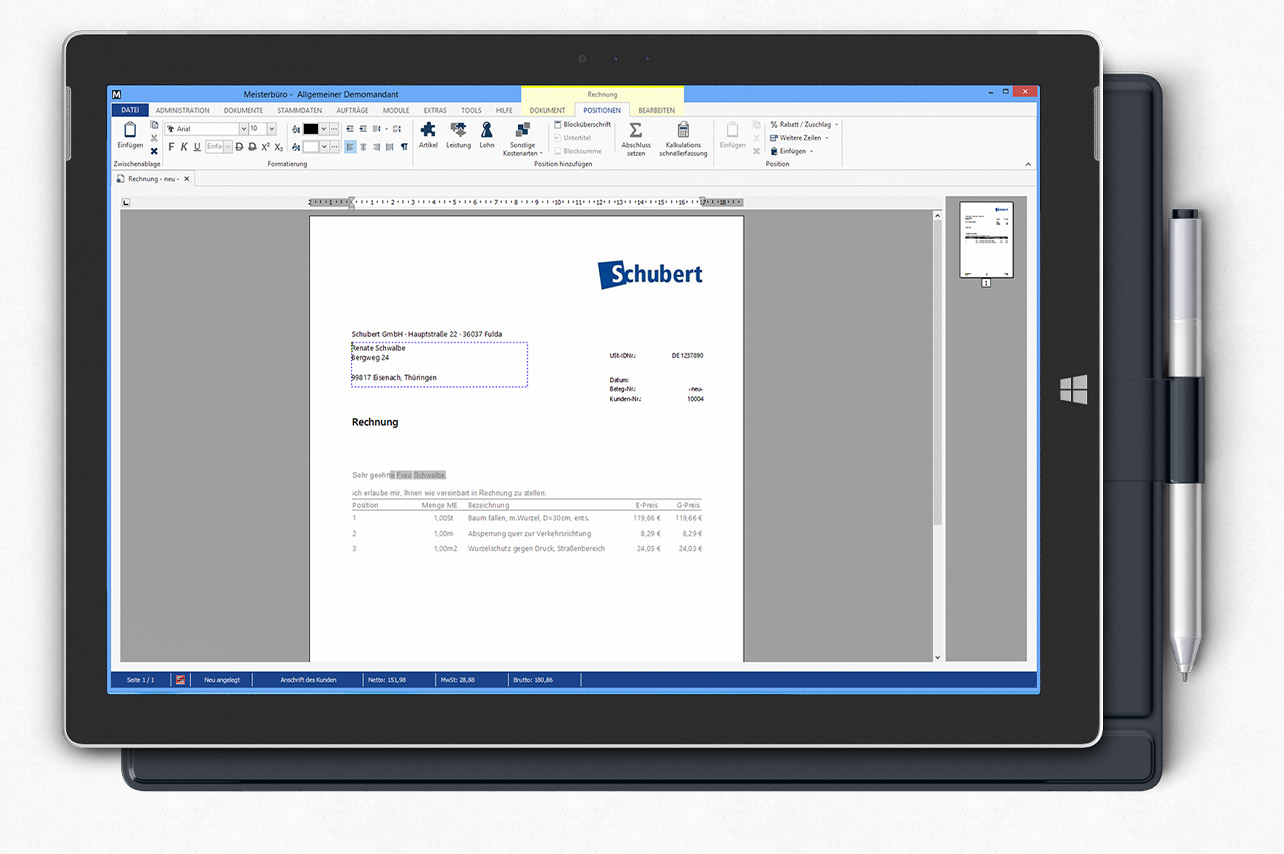This screenshot has width=1284, height=854.
Task: Add a Leistung position
Action: (x=458, y=135)
